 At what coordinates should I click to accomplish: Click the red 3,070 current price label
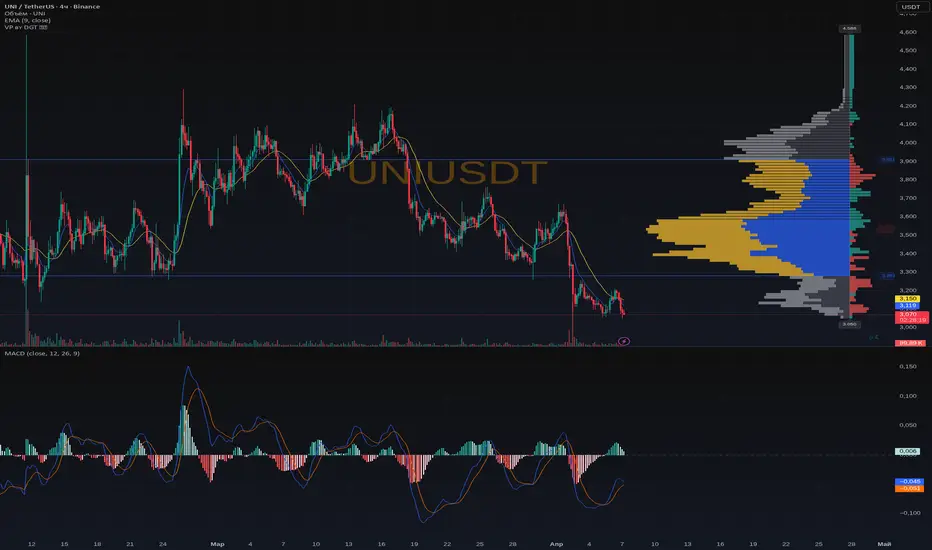click(911, 317)
